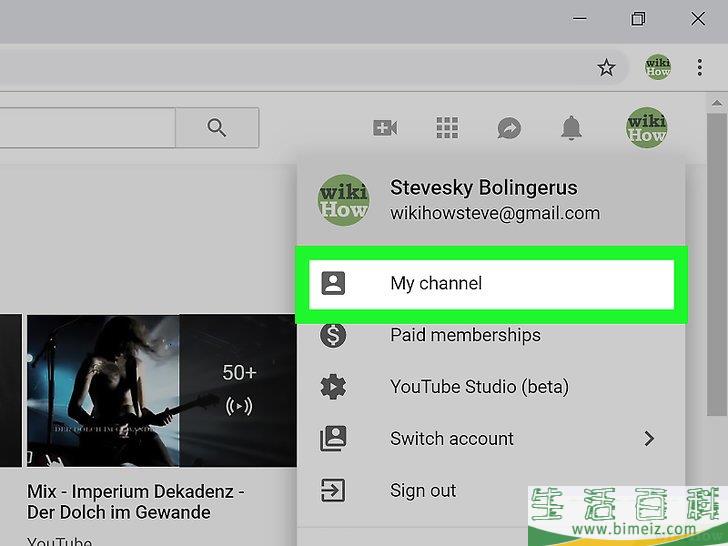The width and height of the screenshot is (728, 546).
Task: Open the title 'Mix - Imperium Dekadenz - Der Dolch im Gewande'
Action: 136,502
